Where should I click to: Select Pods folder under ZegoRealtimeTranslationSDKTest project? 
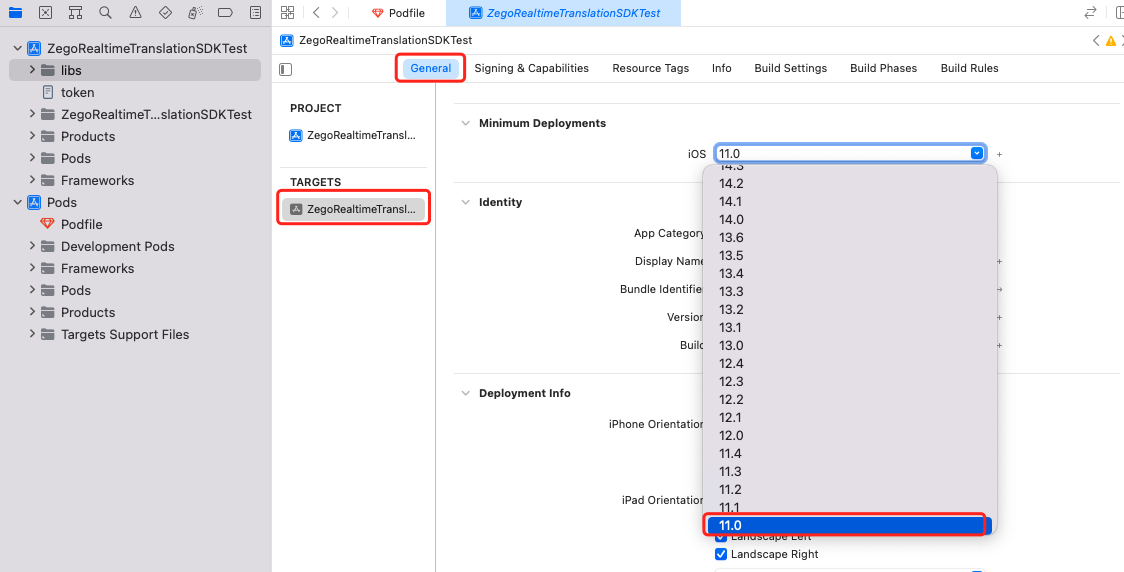click(x=66, y=158)
